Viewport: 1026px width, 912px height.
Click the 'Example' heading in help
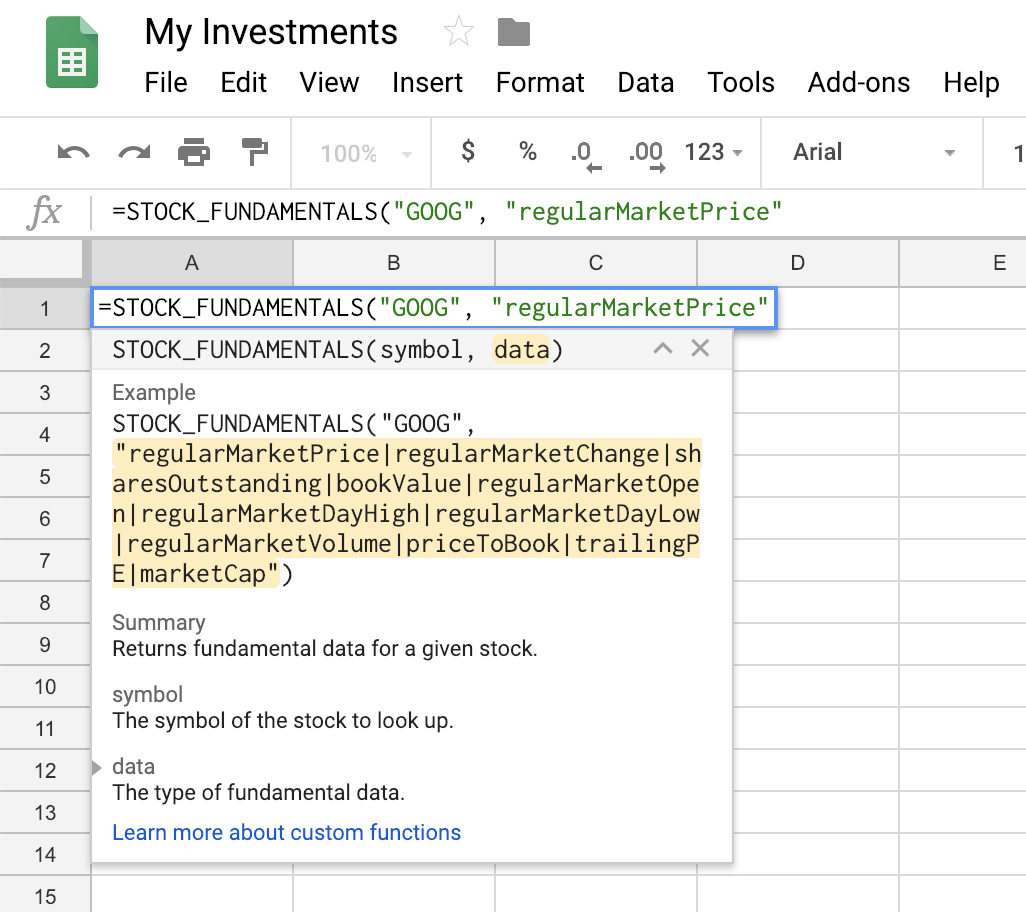click(x=154, y=392)
